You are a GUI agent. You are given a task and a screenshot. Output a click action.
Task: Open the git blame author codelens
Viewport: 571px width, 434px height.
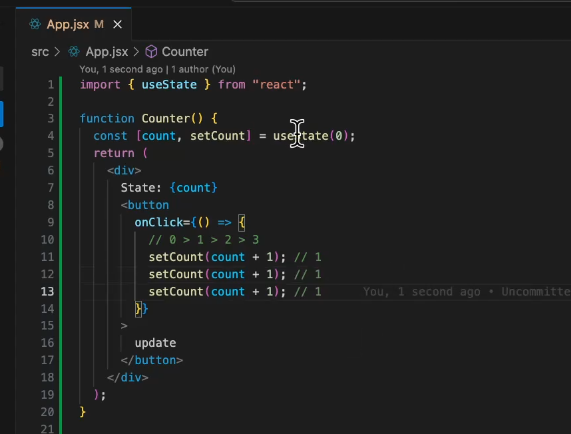click(x=157, y=69)
